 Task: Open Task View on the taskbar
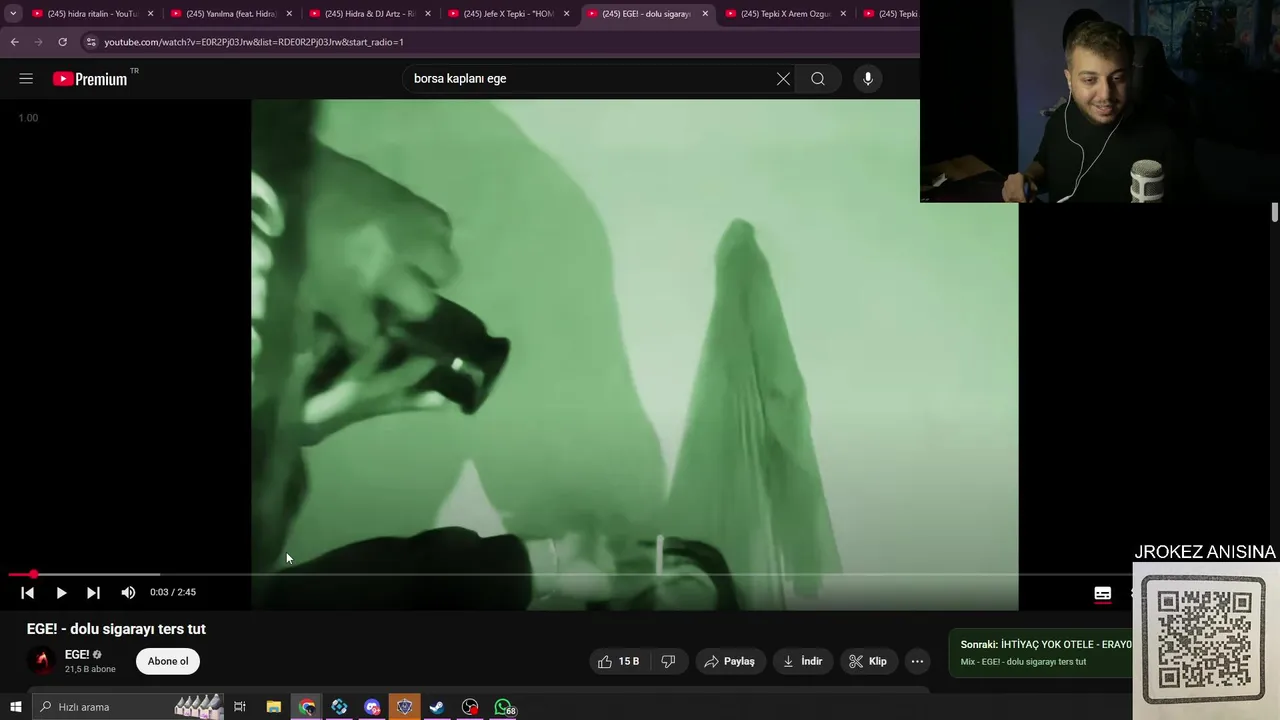[x=240, y=707]
